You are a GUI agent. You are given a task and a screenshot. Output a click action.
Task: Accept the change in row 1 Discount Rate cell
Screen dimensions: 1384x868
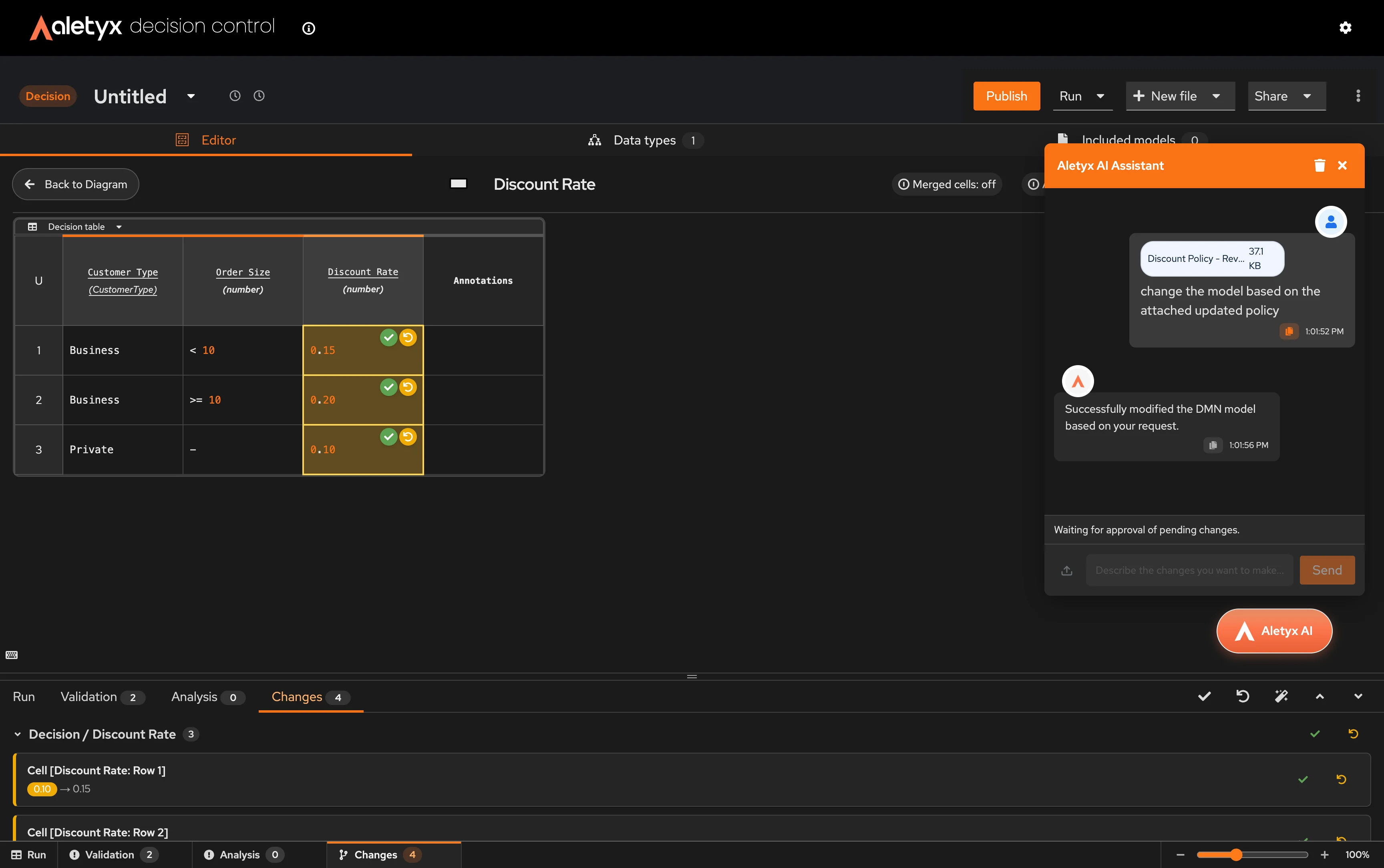pyautogui.click(x=388, y=338)
